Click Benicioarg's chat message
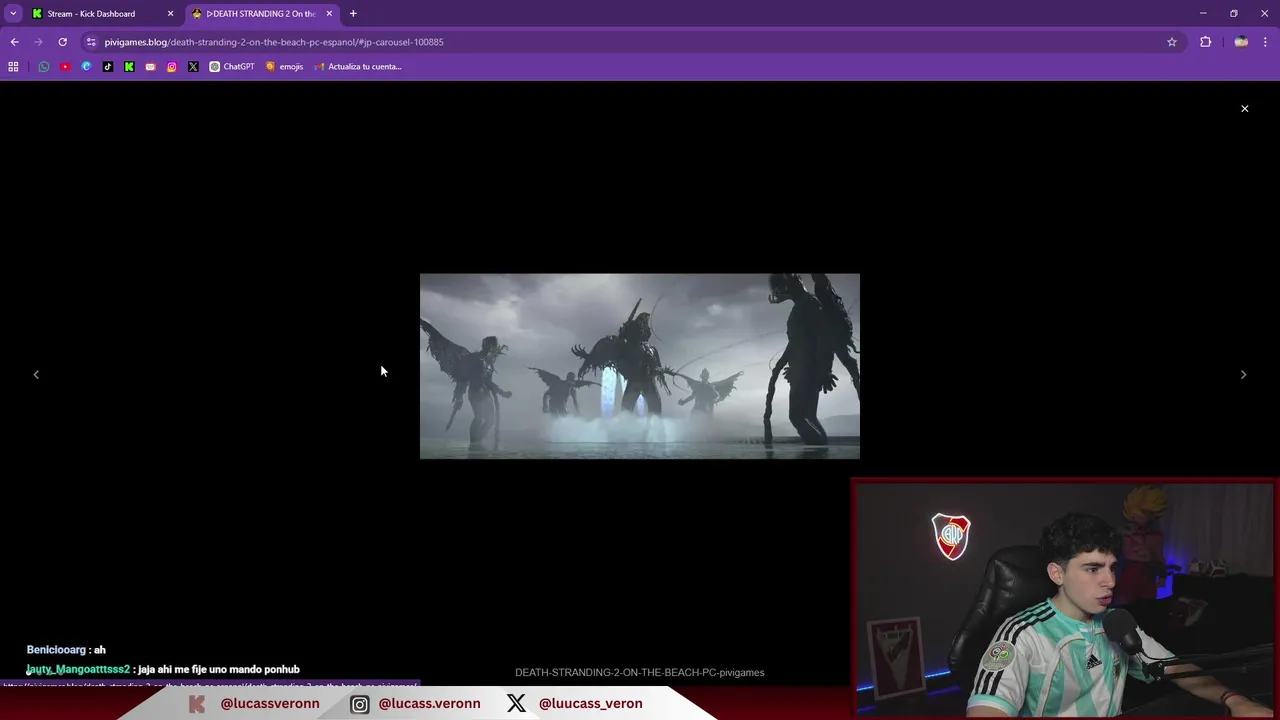 66,650
